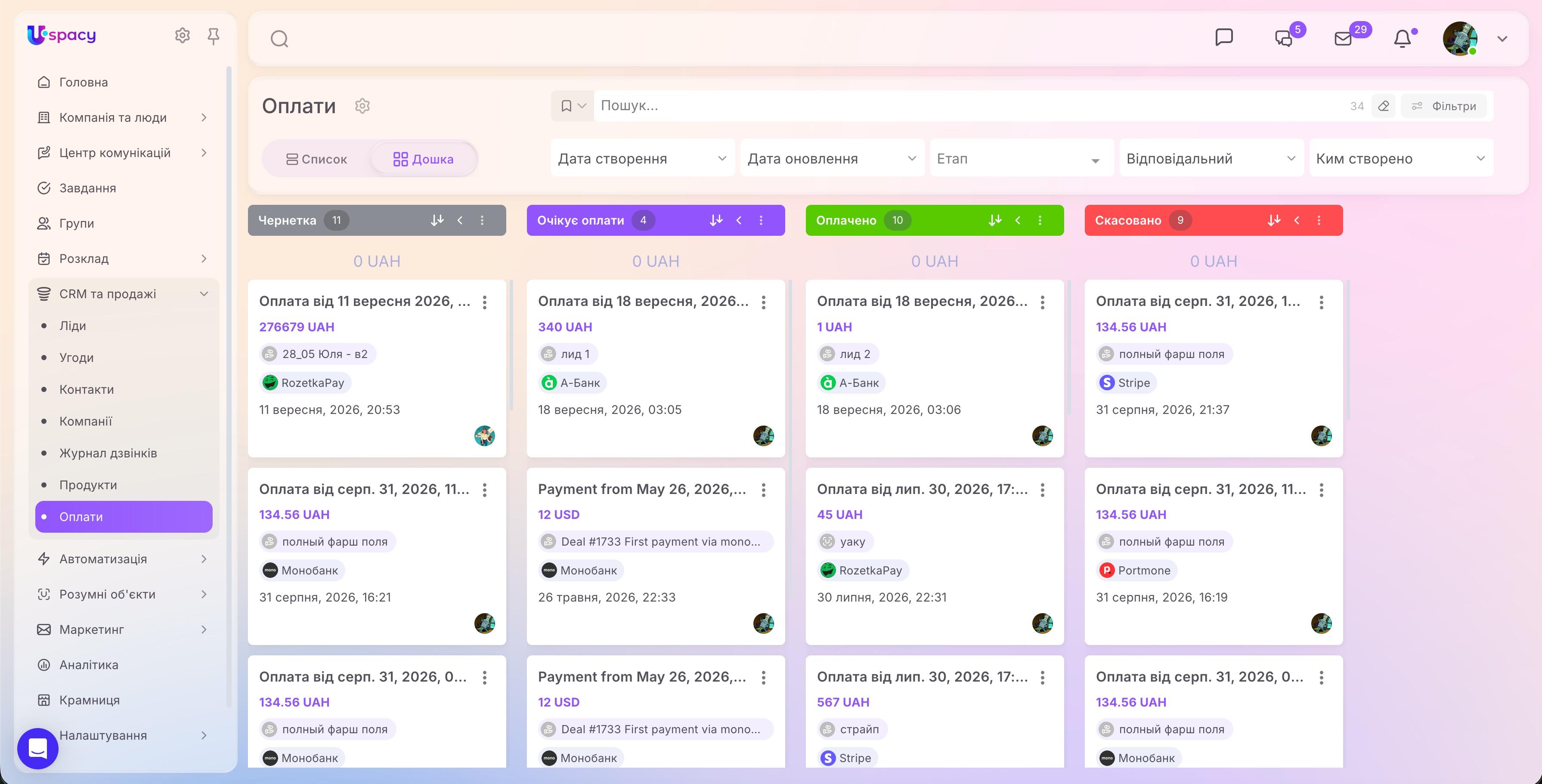Click the Uspacy logo
This screenshot has height=784, width=1542.
click(62, 35)
